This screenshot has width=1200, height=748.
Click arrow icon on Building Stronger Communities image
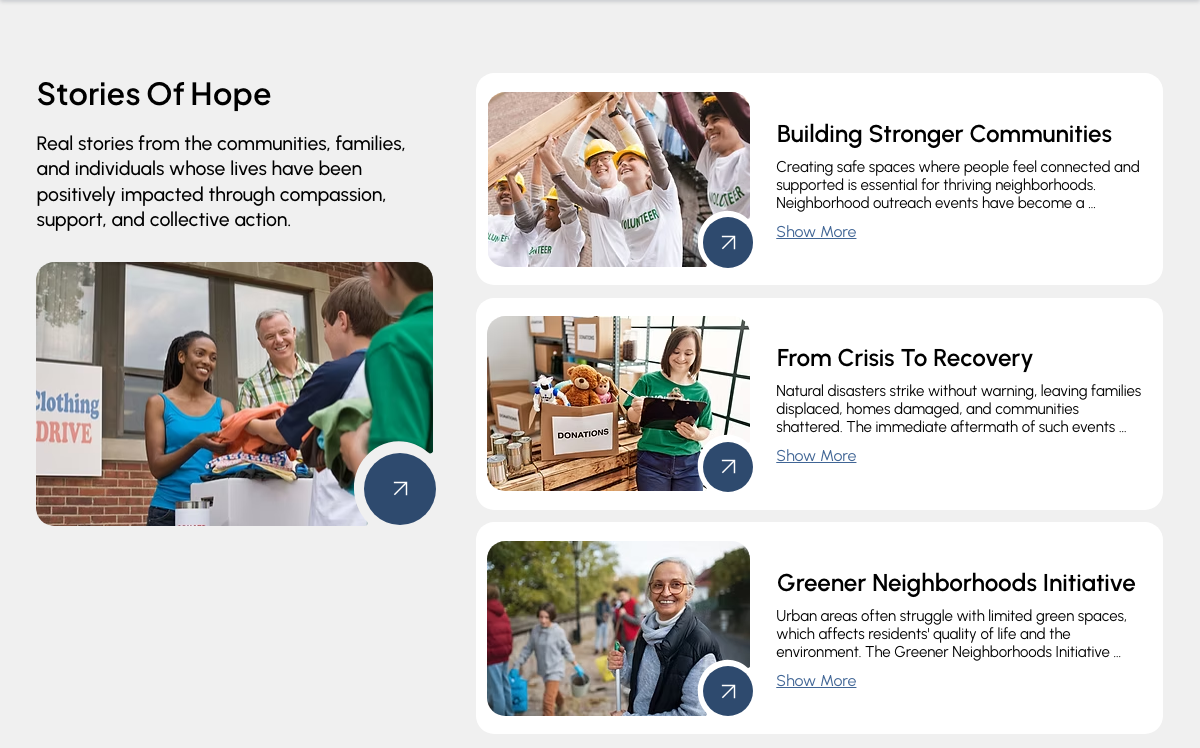pyautogui.click(x=728, y=242)
